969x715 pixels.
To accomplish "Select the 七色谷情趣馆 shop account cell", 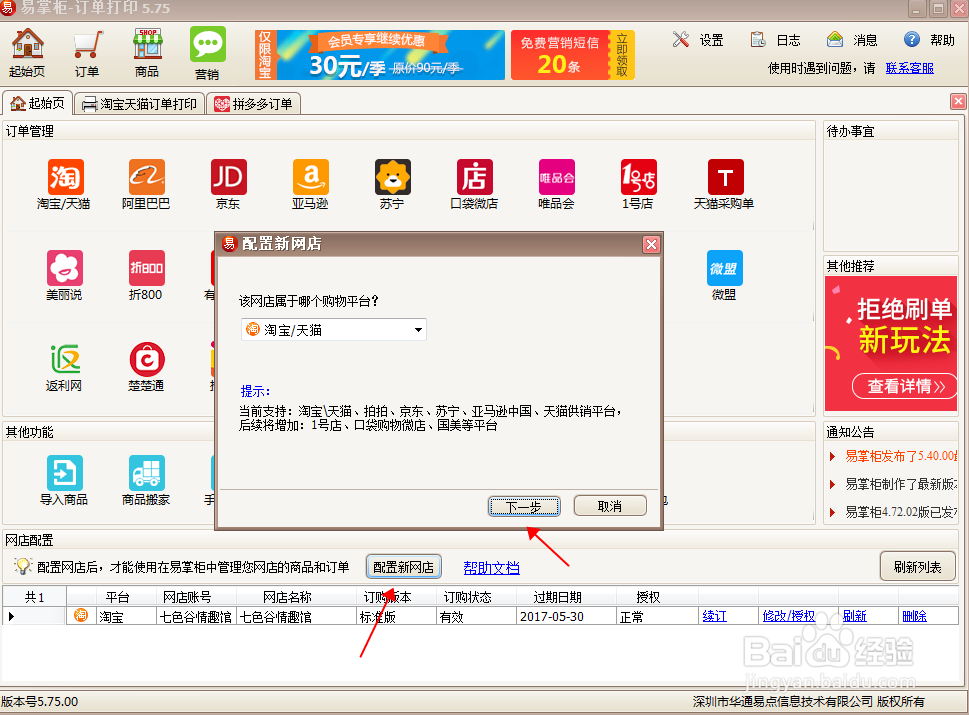I will [x=196, y=617].
